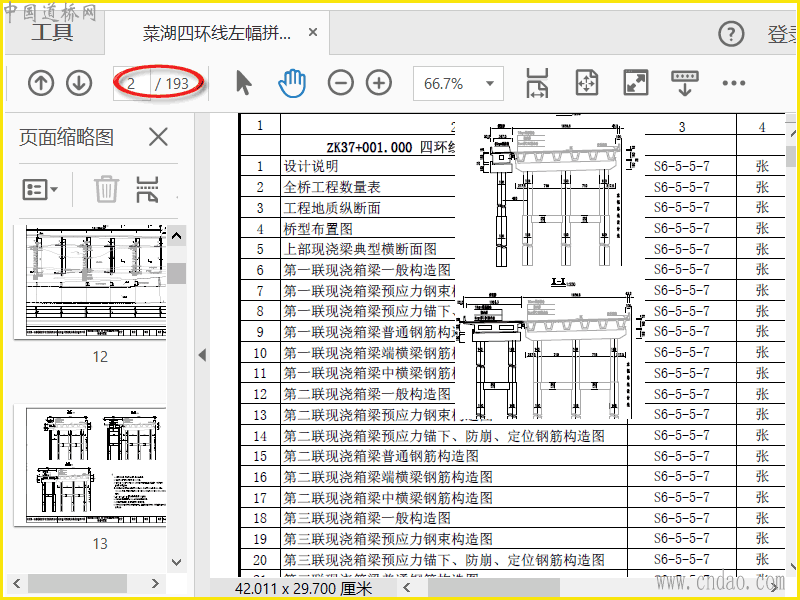Viewport: 800px width, 600px height.
Task: Open the 66.7% zoom level dropdown
Action: [458, 83]
